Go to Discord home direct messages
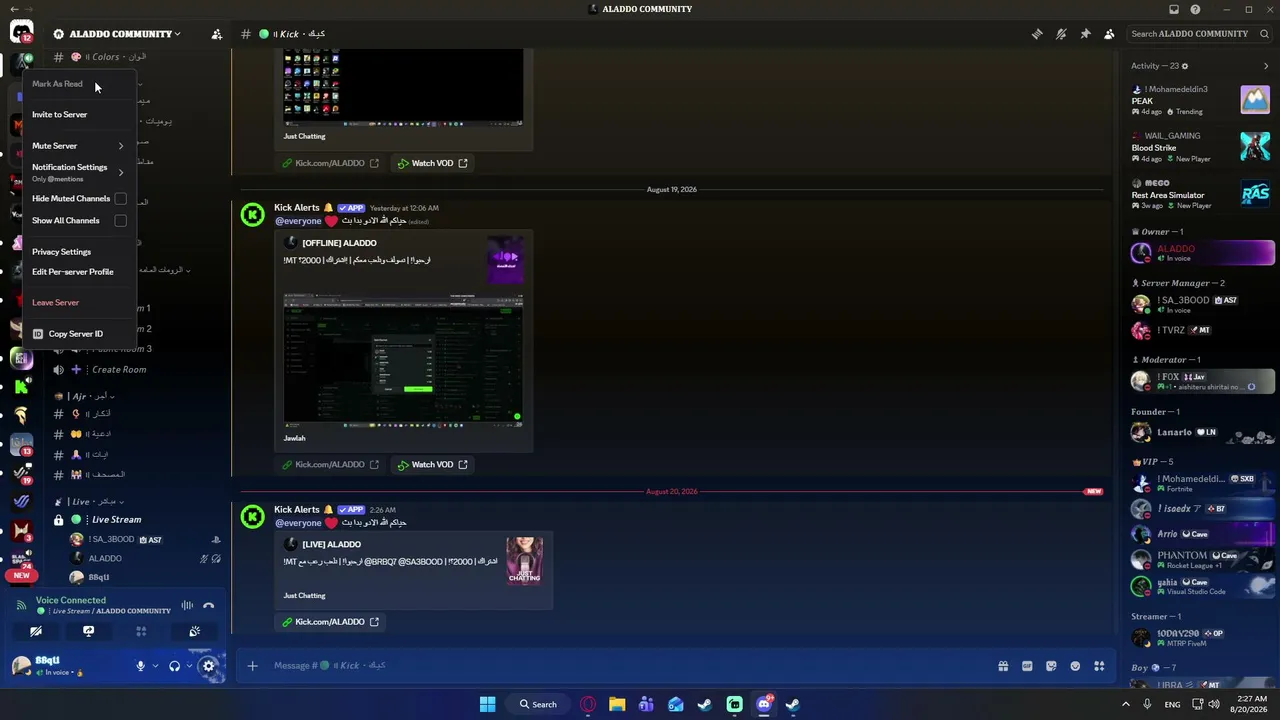This screenshot has height=720, width=1280. point(21,33)
